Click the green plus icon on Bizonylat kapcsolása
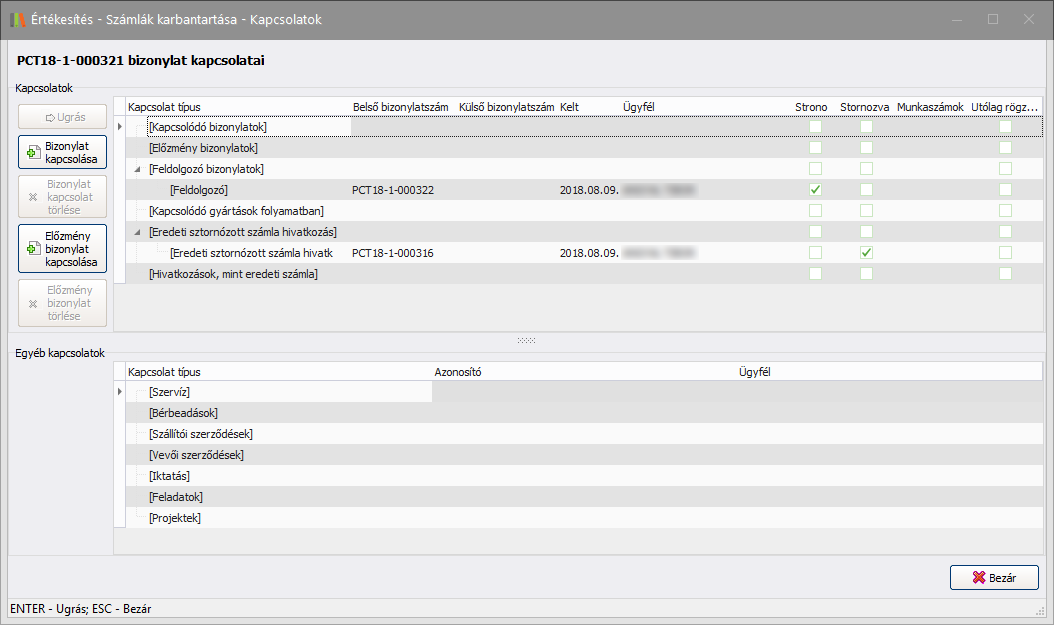The height and width of the screenshot is (625, 1054). point(32,153)
